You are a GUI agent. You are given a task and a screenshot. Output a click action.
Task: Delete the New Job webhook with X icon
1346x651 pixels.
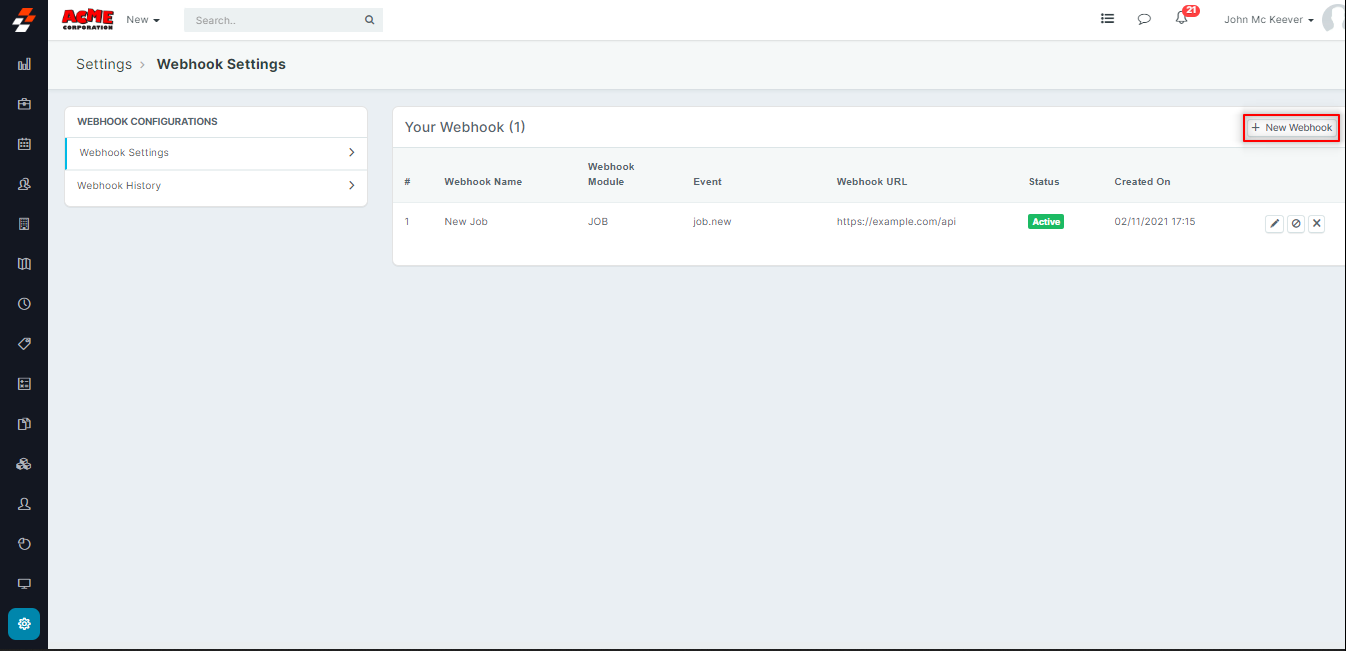[x=1316, y=224]
